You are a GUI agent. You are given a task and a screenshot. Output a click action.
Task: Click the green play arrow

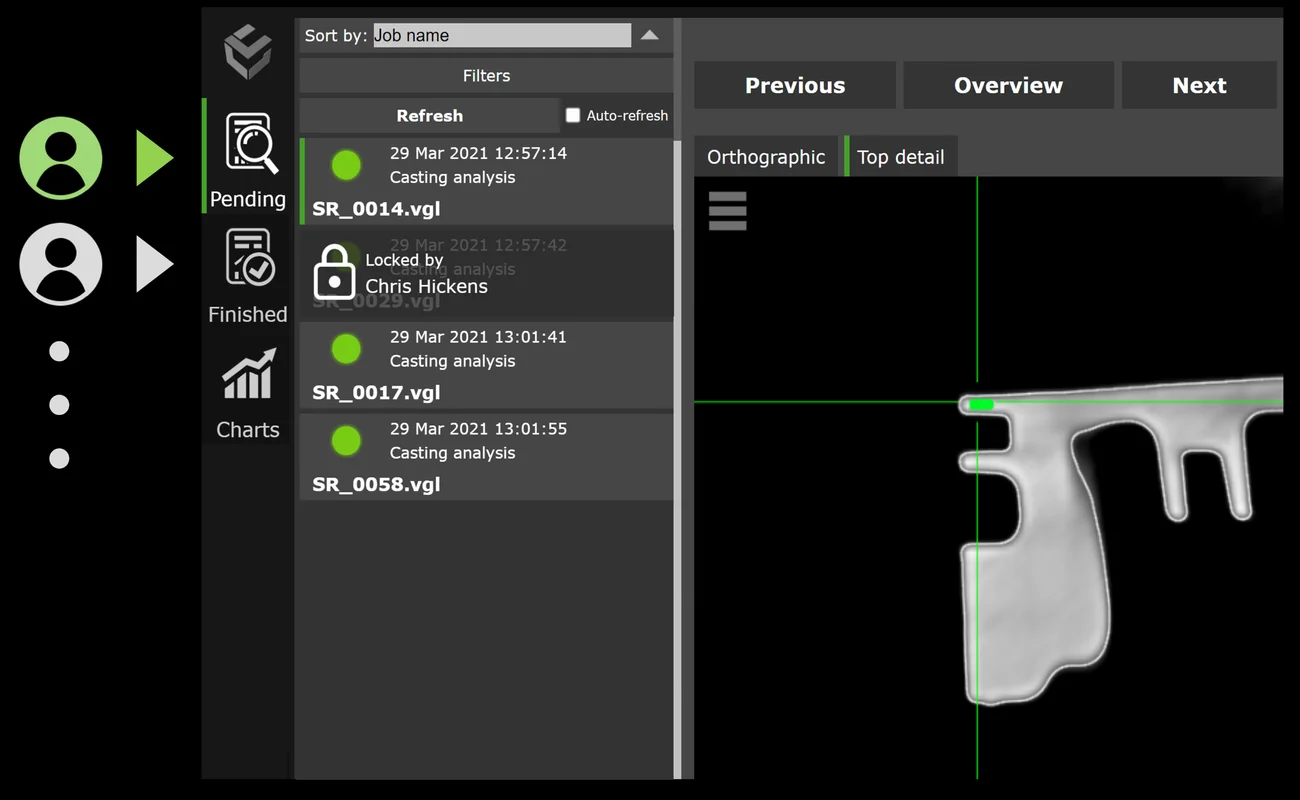[x=155, y=158]
